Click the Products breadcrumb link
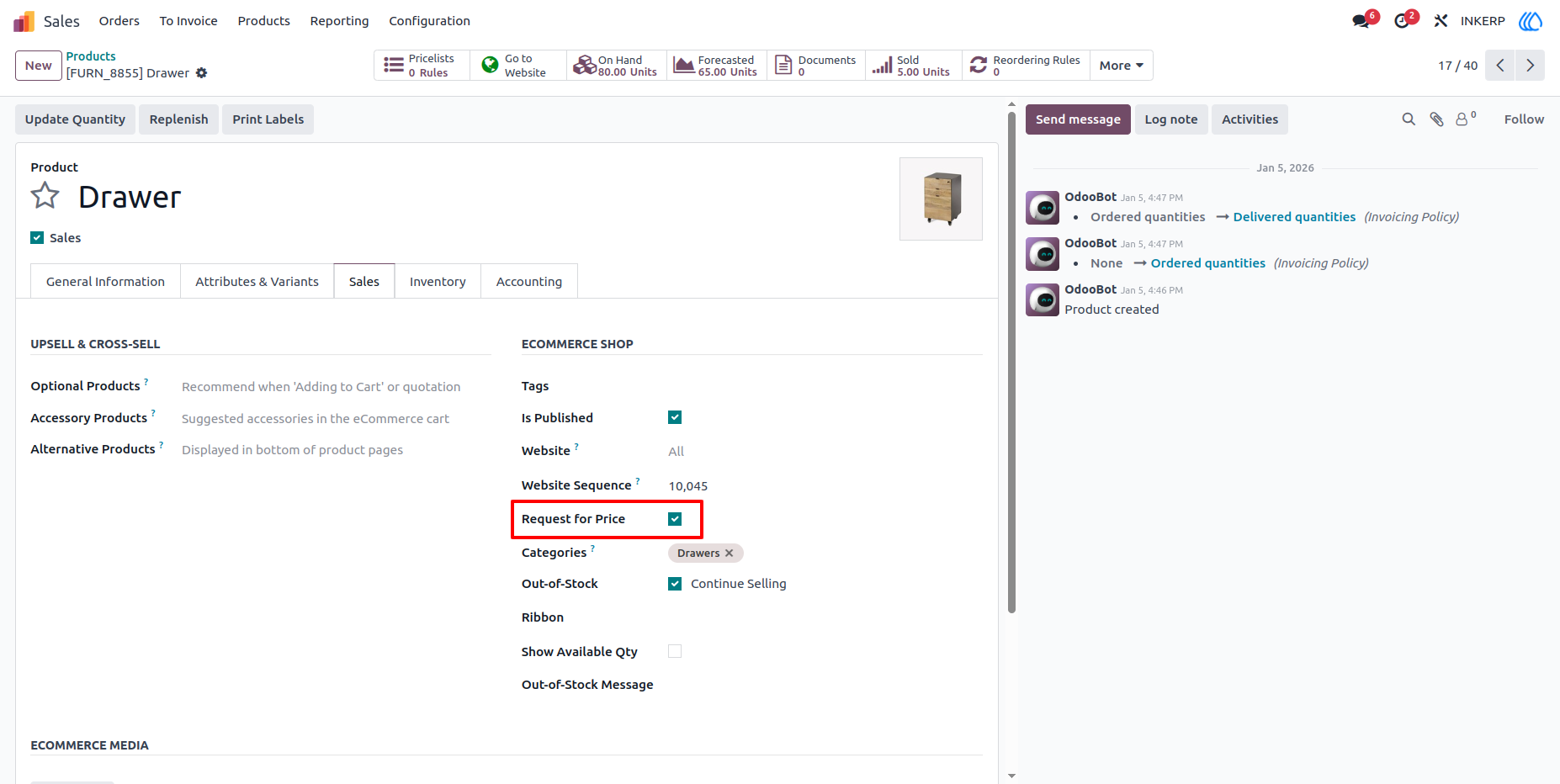Screen dimensions: 1560x784 (x=91, y=56)
